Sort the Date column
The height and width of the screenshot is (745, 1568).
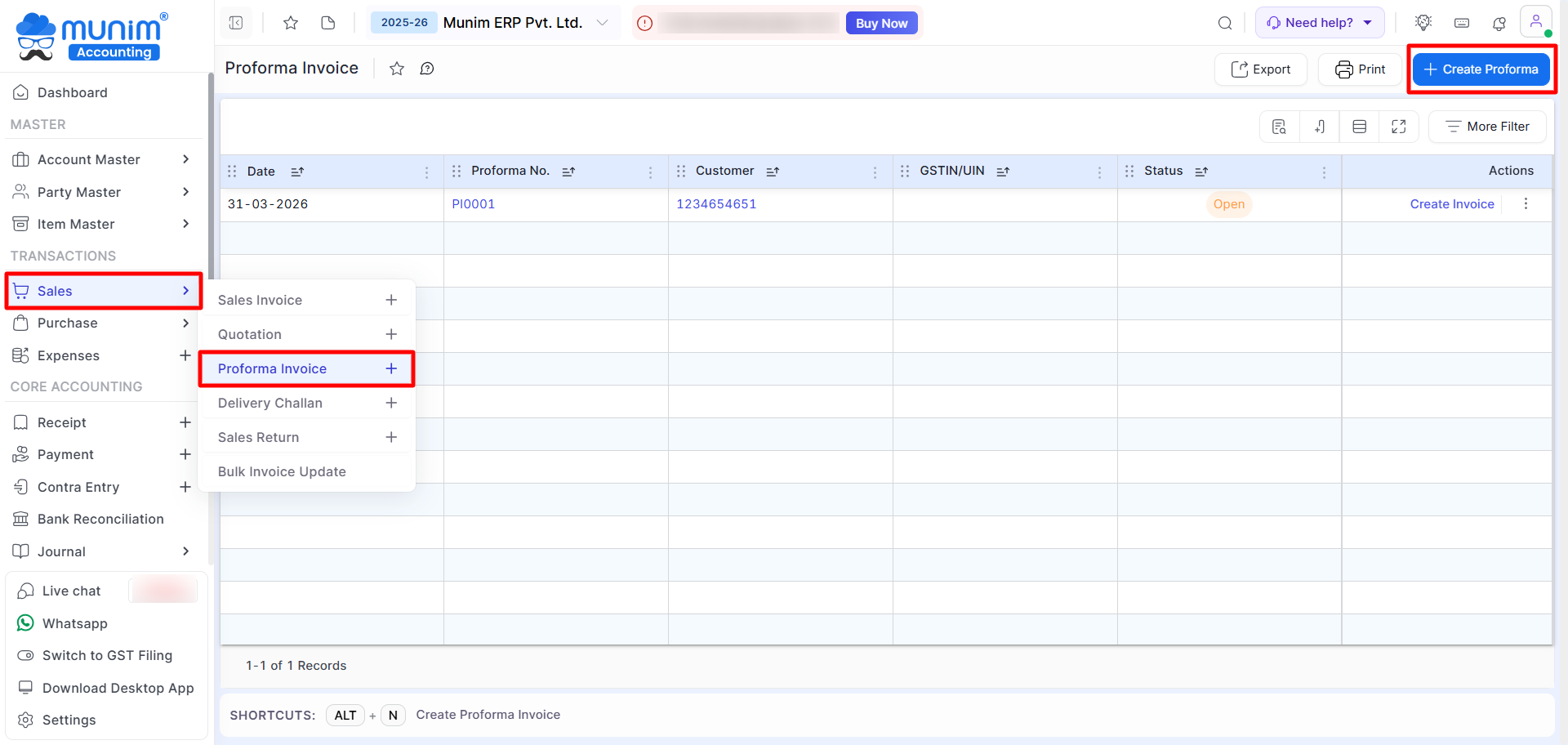297,172
